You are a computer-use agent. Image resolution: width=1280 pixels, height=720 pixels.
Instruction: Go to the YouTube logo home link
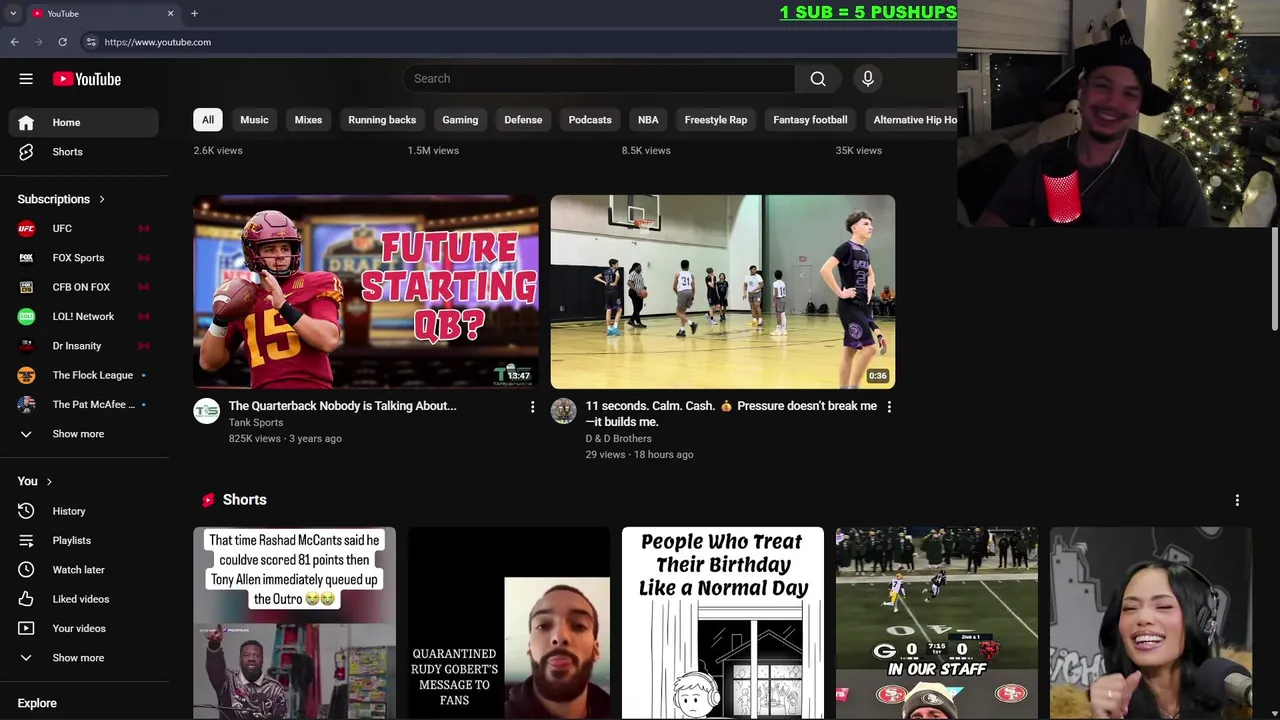[87, 79]
